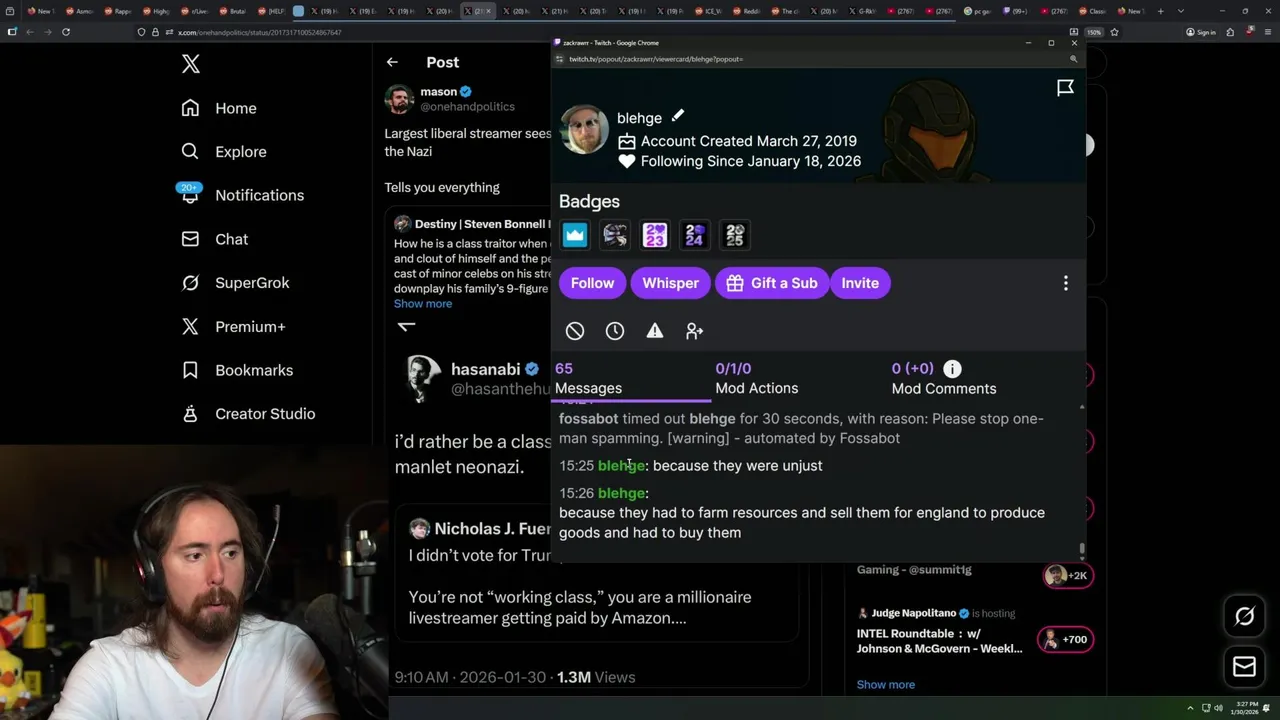Show hidden icons in the system tray
1280x720 pixels.
pos(1190,708)
